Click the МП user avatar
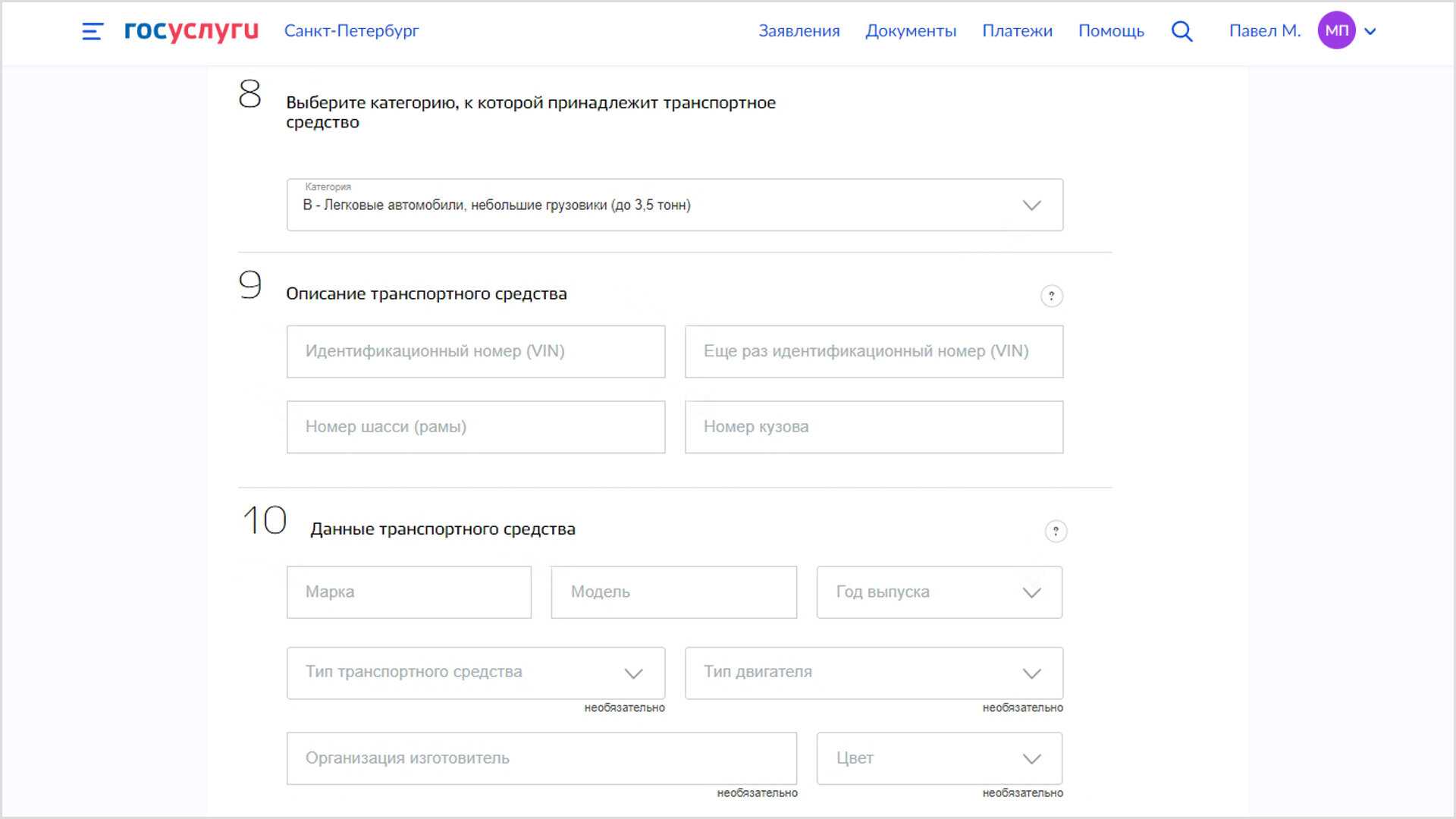Screen dimensions: 1456x819 click(x=1337, y=30)
